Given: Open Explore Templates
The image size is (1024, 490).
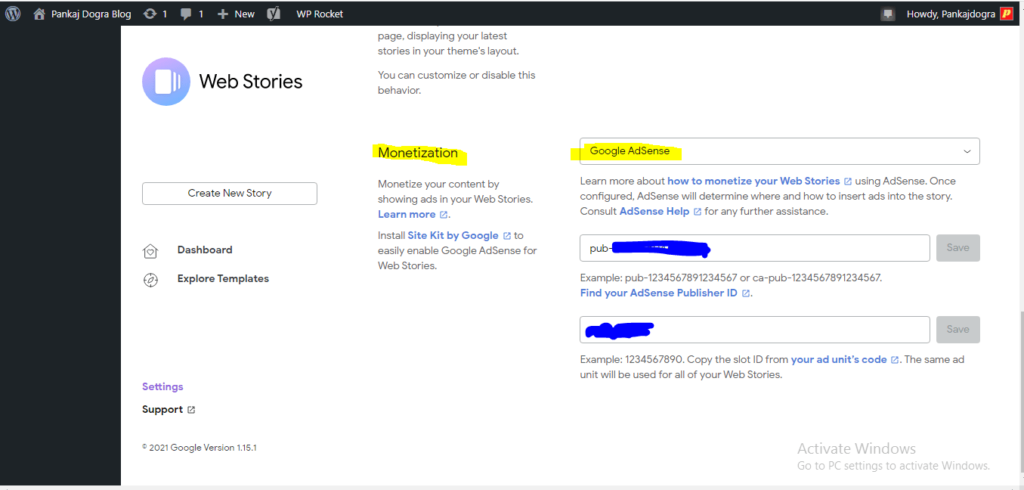Looking at the screenshot, I should coord(223,278).
